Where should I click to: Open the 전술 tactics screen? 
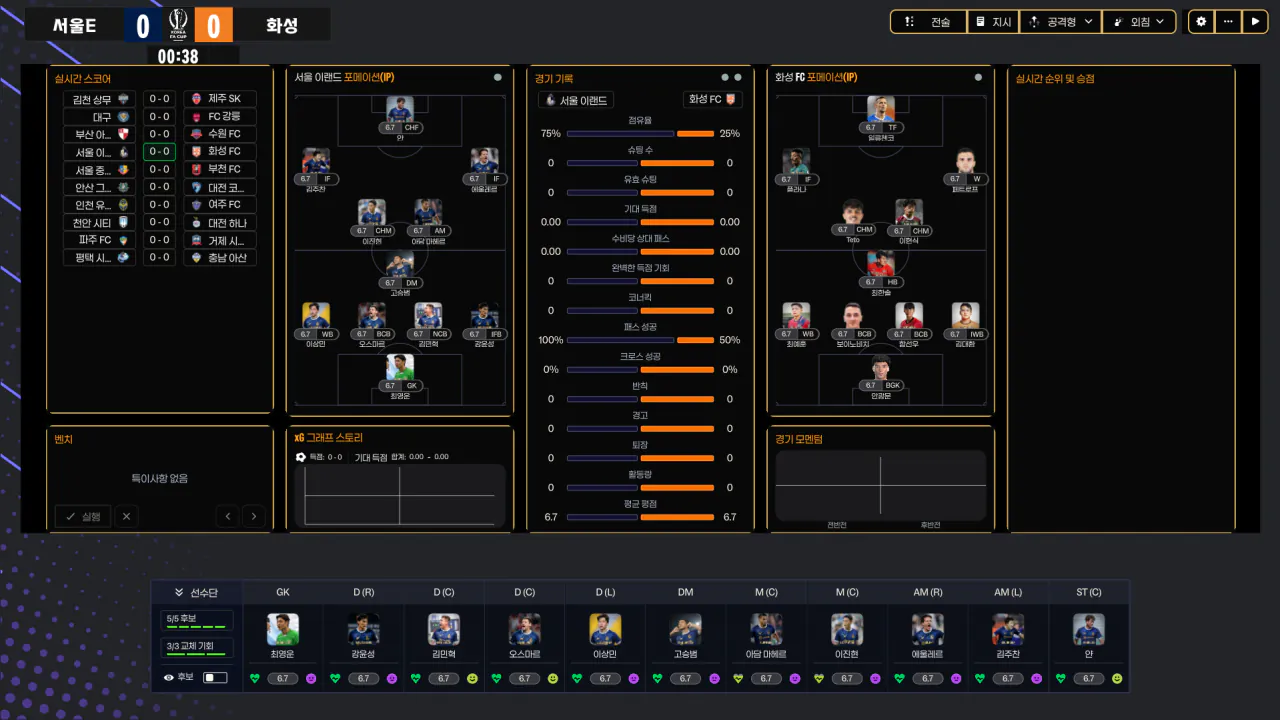coord(928,21)
